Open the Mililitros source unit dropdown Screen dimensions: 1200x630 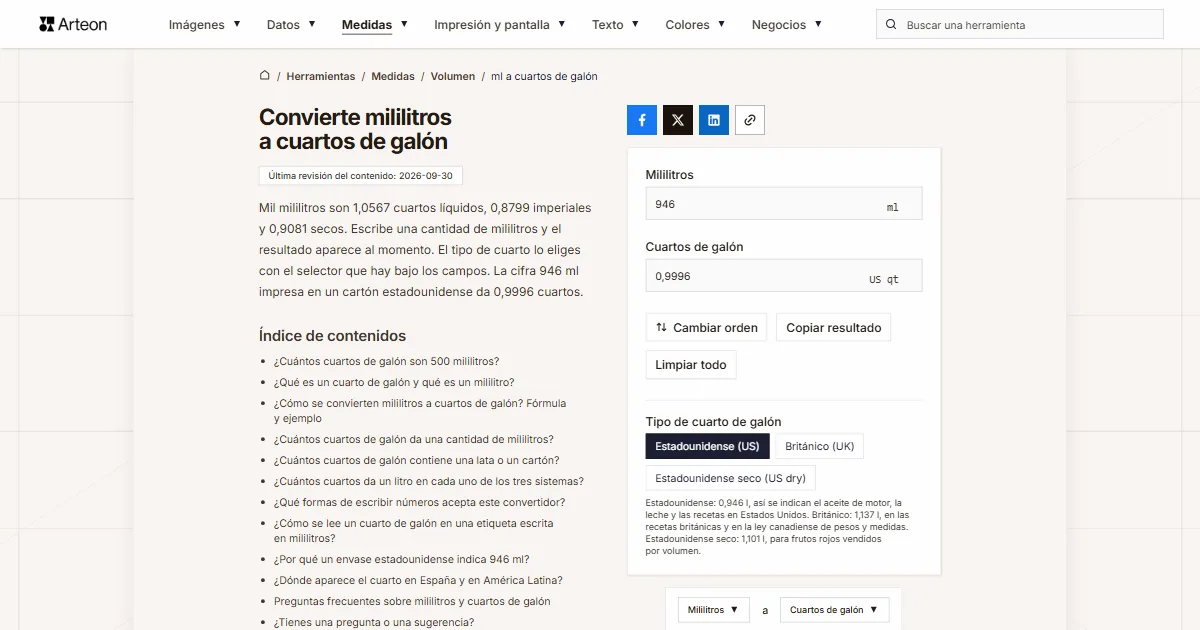[x=714, y=610]
